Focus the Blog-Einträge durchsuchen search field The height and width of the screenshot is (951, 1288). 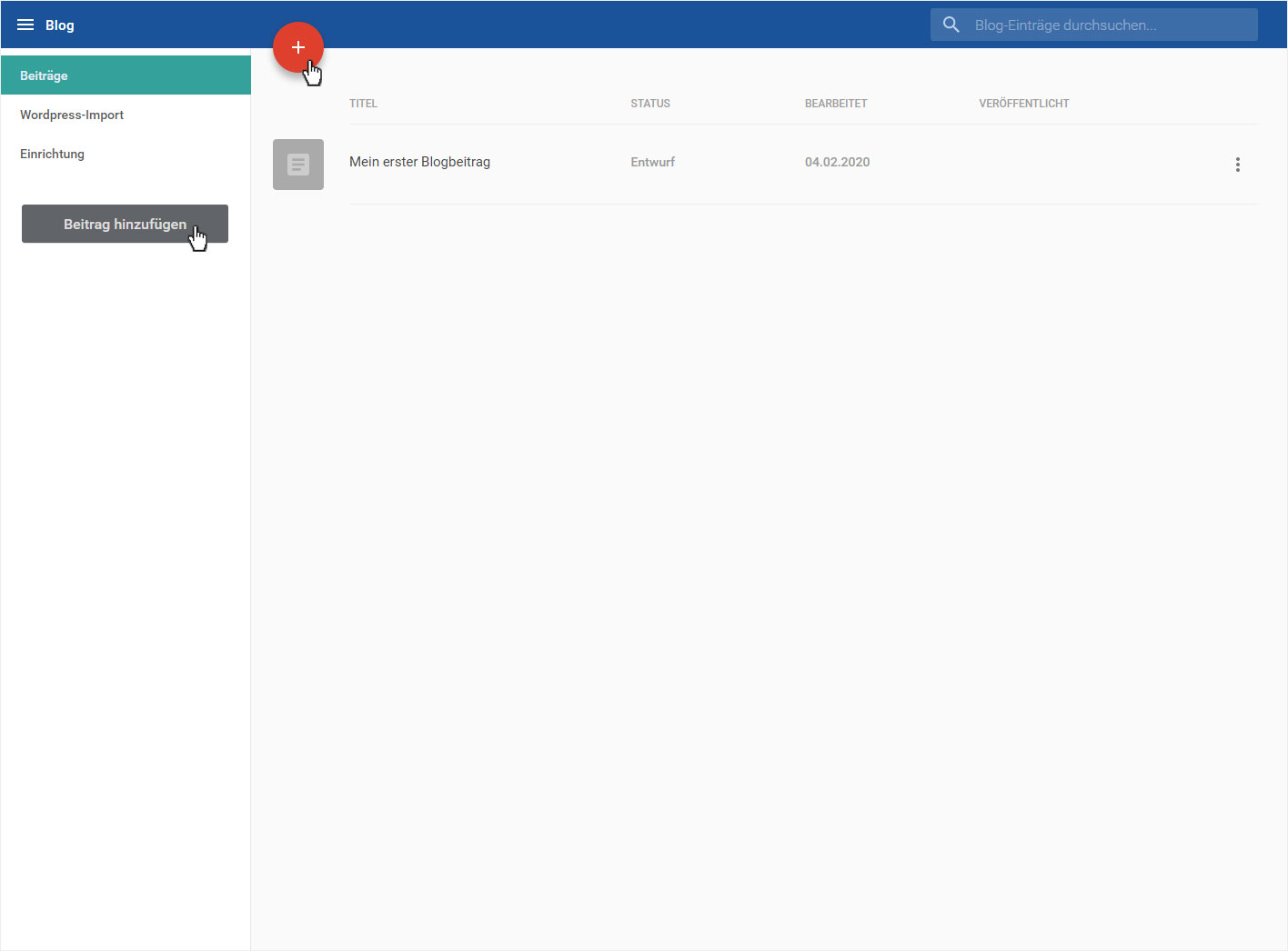pyautogui.click(x=1094, y=25)
